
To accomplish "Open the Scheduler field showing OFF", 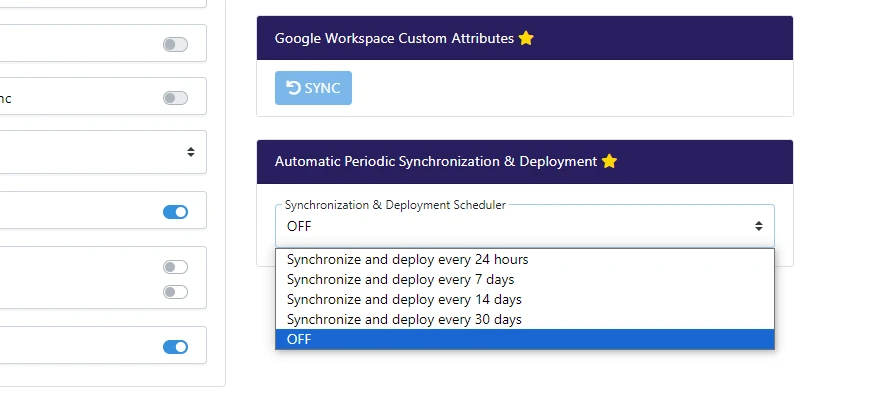I will point(525,226).
